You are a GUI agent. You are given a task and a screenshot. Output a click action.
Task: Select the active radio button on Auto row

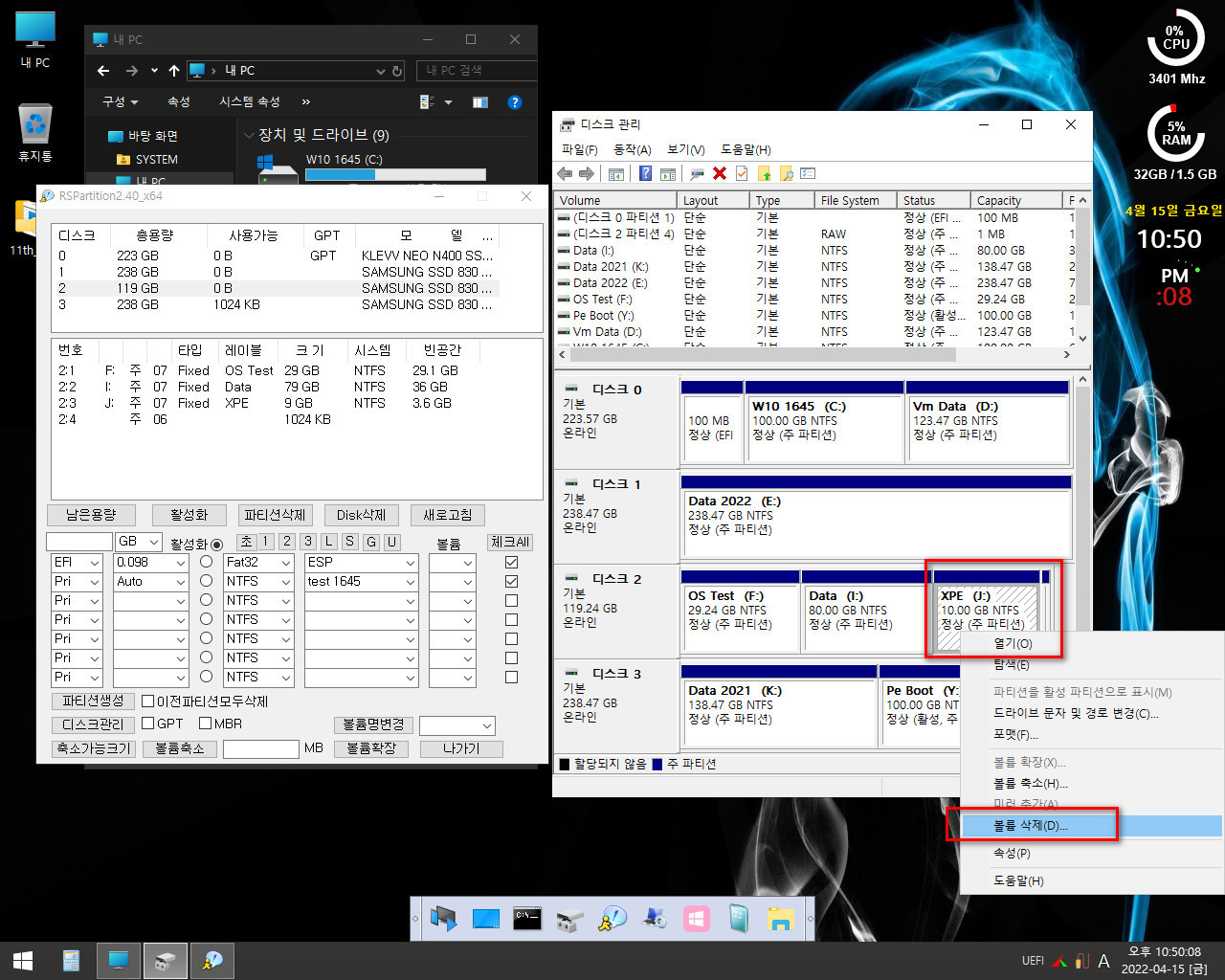pyautogui.click(x=206, y=581)
